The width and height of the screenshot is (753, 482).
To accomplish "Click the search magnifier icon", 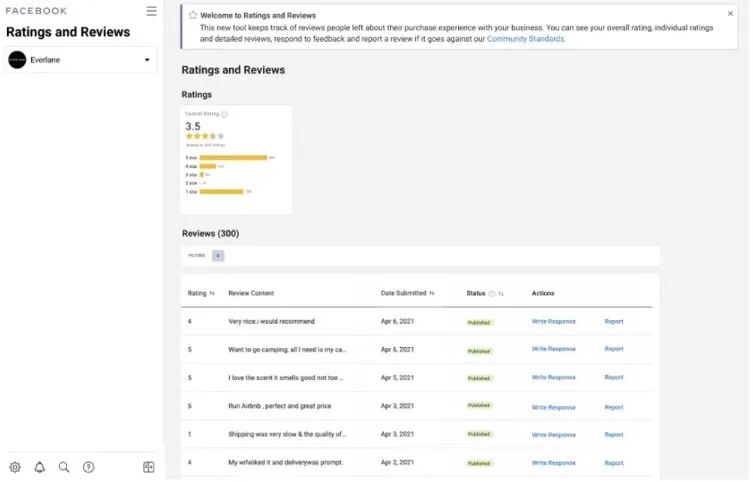I will click(x=64, y=467).
